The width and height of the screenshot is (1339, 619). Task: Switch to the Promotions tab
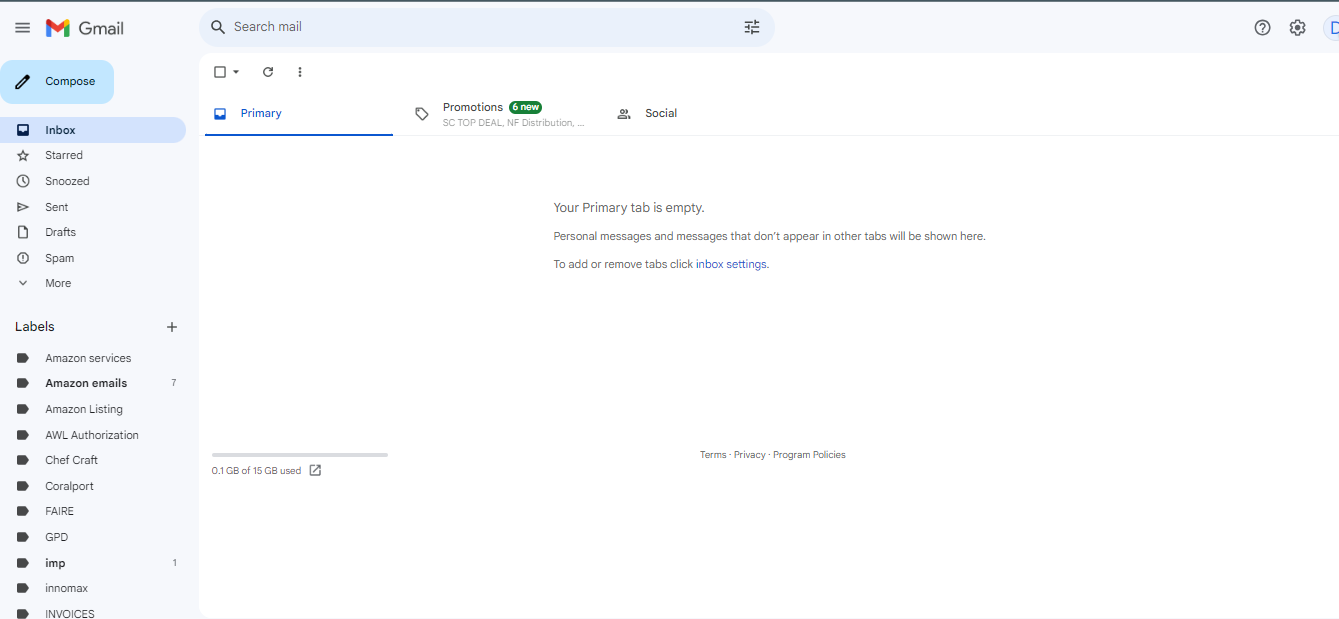(x=500, y=114)
